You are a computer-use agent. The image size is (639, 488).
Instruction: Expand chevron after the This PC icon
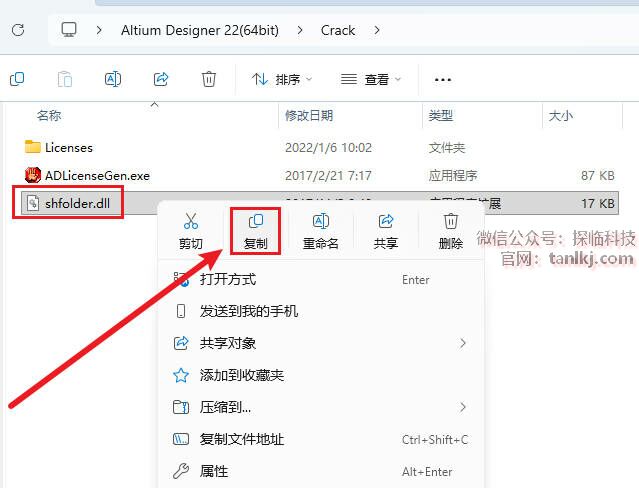99,30
